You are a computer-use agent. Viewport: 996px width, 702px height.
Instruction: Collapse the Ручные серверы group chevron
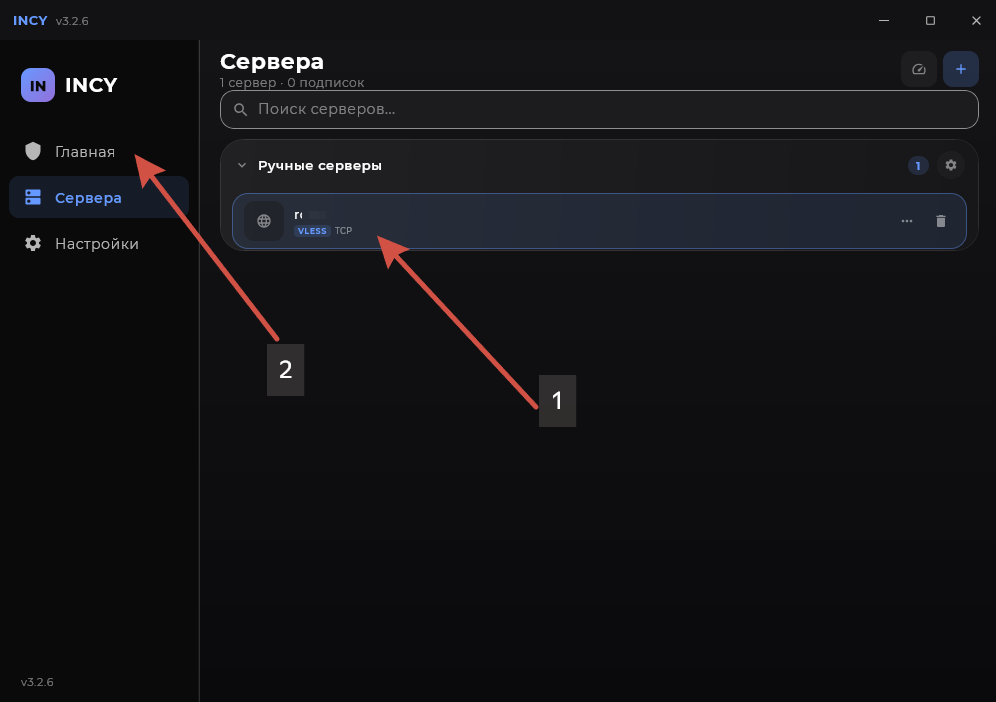(241, 165)
